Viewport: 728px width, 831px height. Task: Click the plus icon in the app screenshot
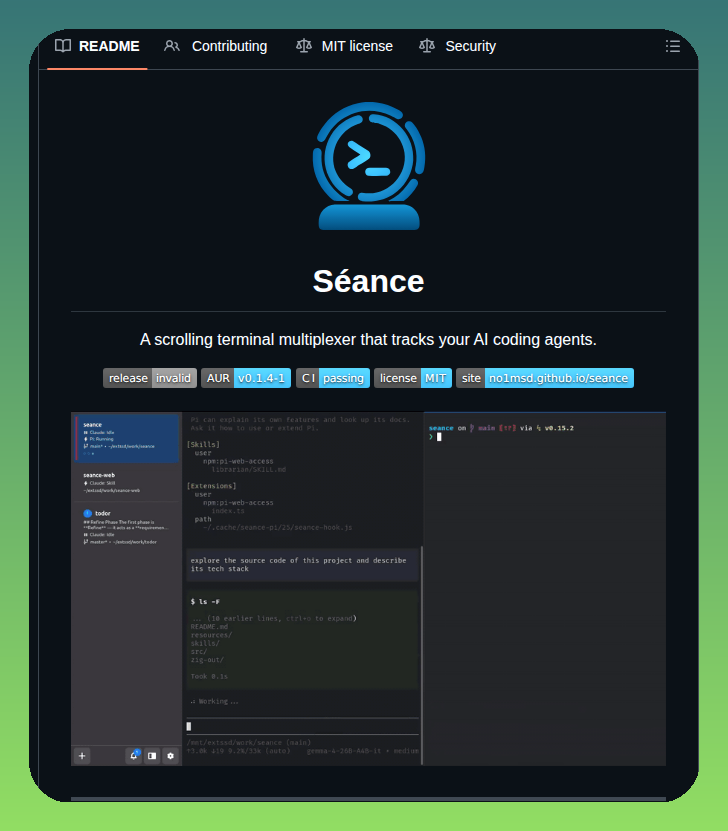[x=82, y=756]
